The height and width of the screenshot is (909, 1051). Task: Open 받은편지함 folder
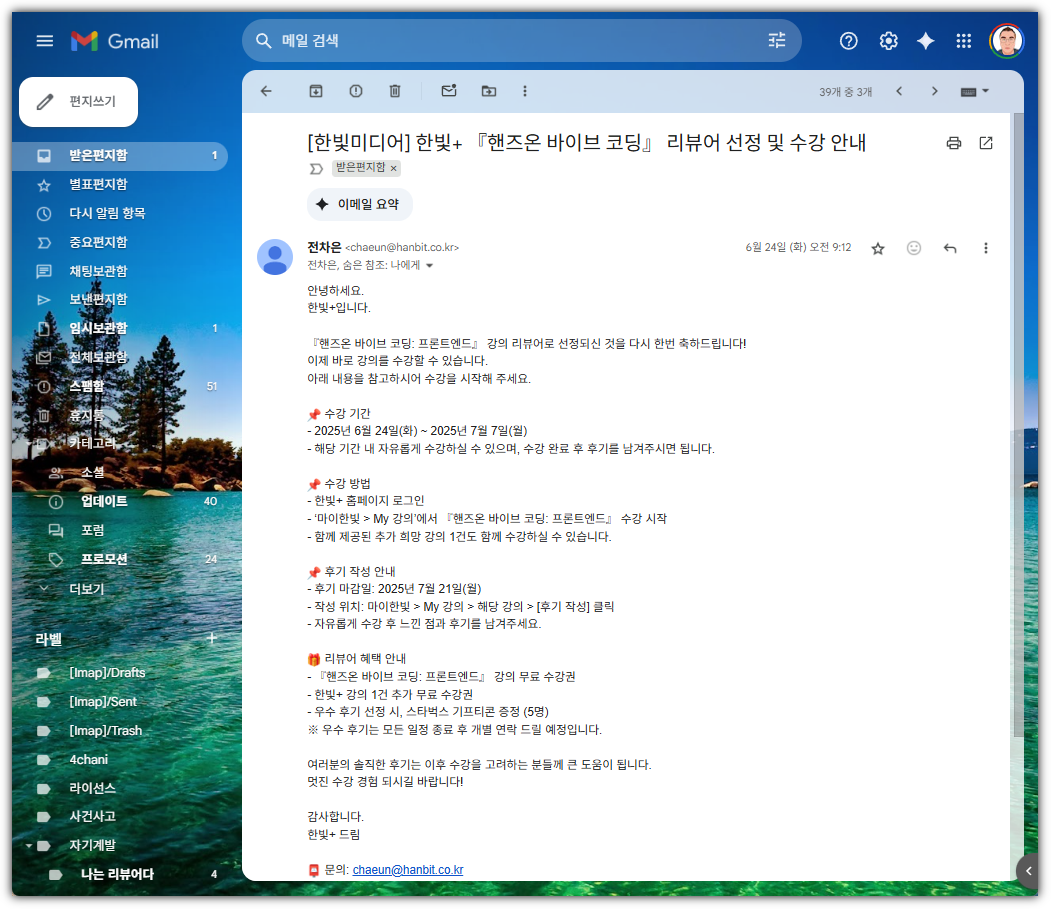point(121,156)
